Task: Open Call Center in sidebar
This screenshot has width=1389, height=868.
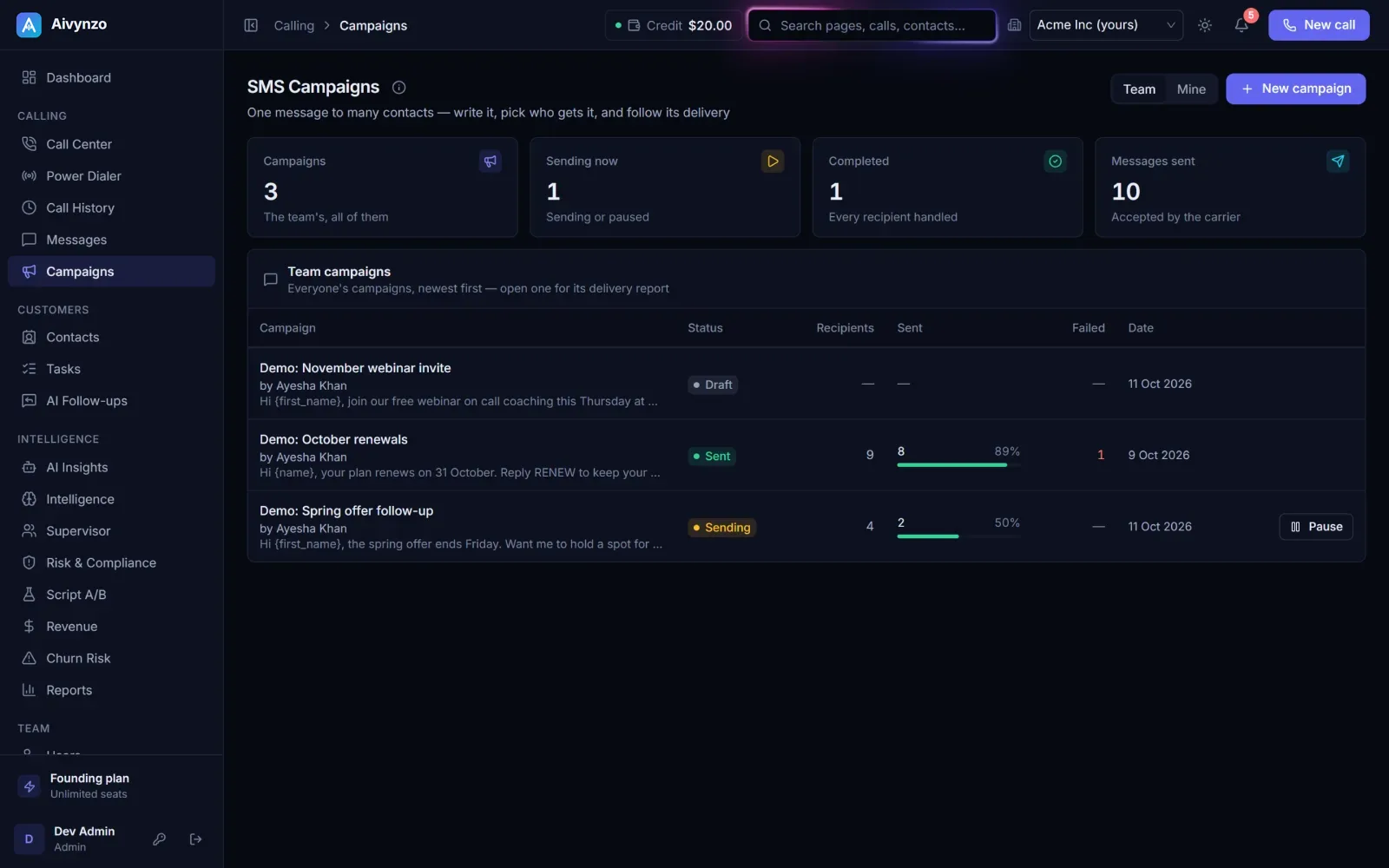Action: click(x=111, y=144)
